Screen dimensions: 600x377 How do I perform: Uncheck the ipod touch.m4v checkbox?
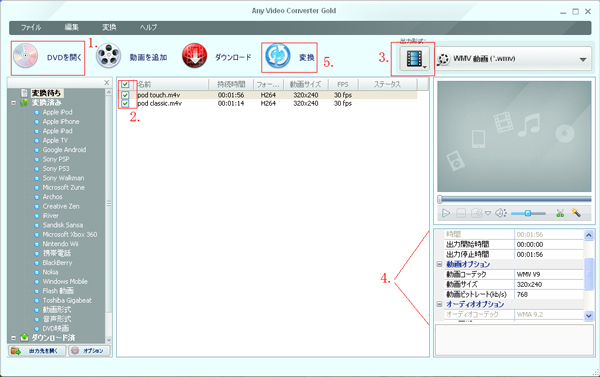[125, 95]
